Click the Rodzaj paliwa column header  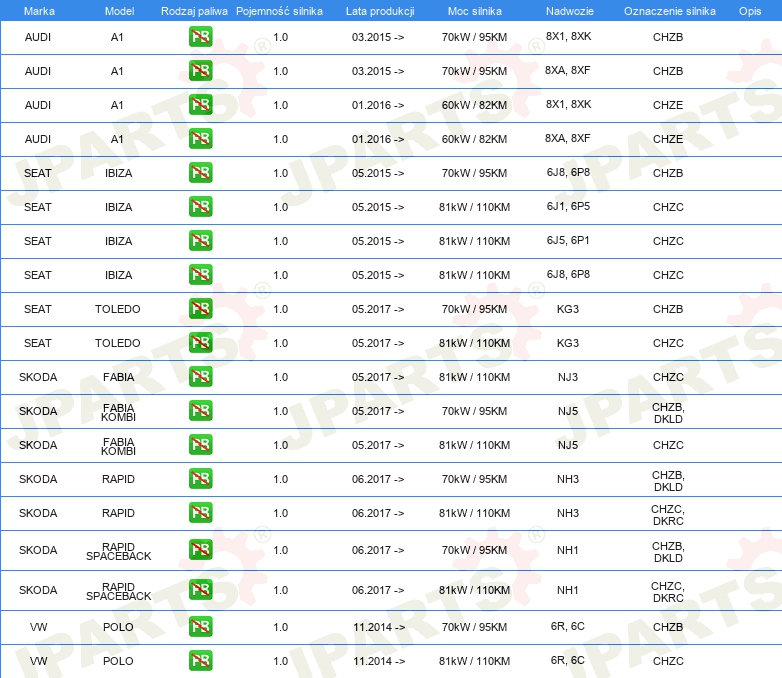[x=193, y=10]
